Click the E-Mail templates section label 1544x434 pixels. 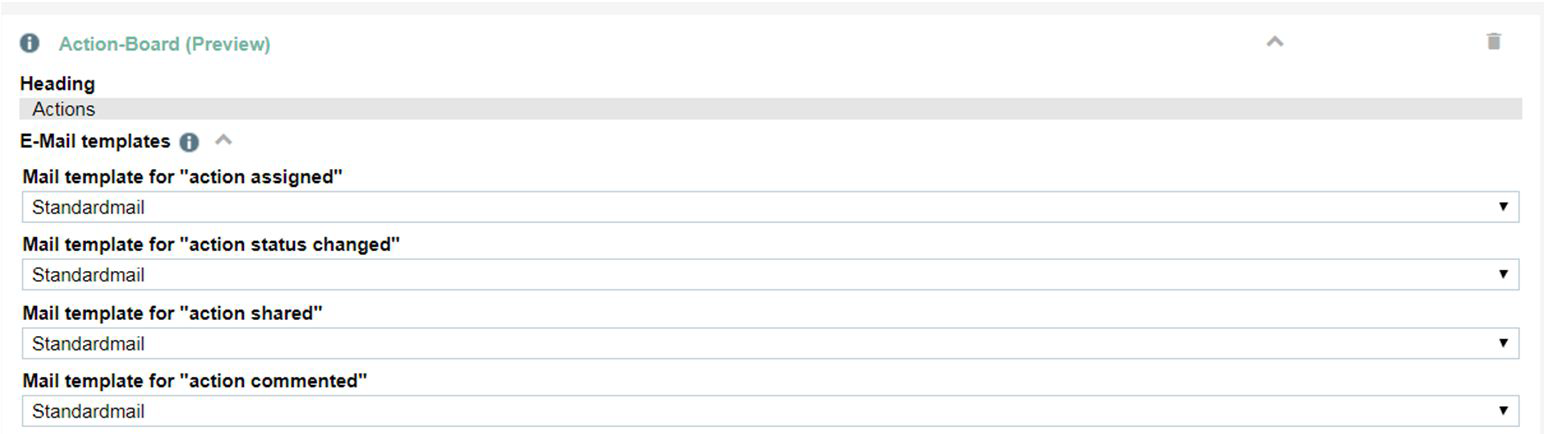coord(95,142)
